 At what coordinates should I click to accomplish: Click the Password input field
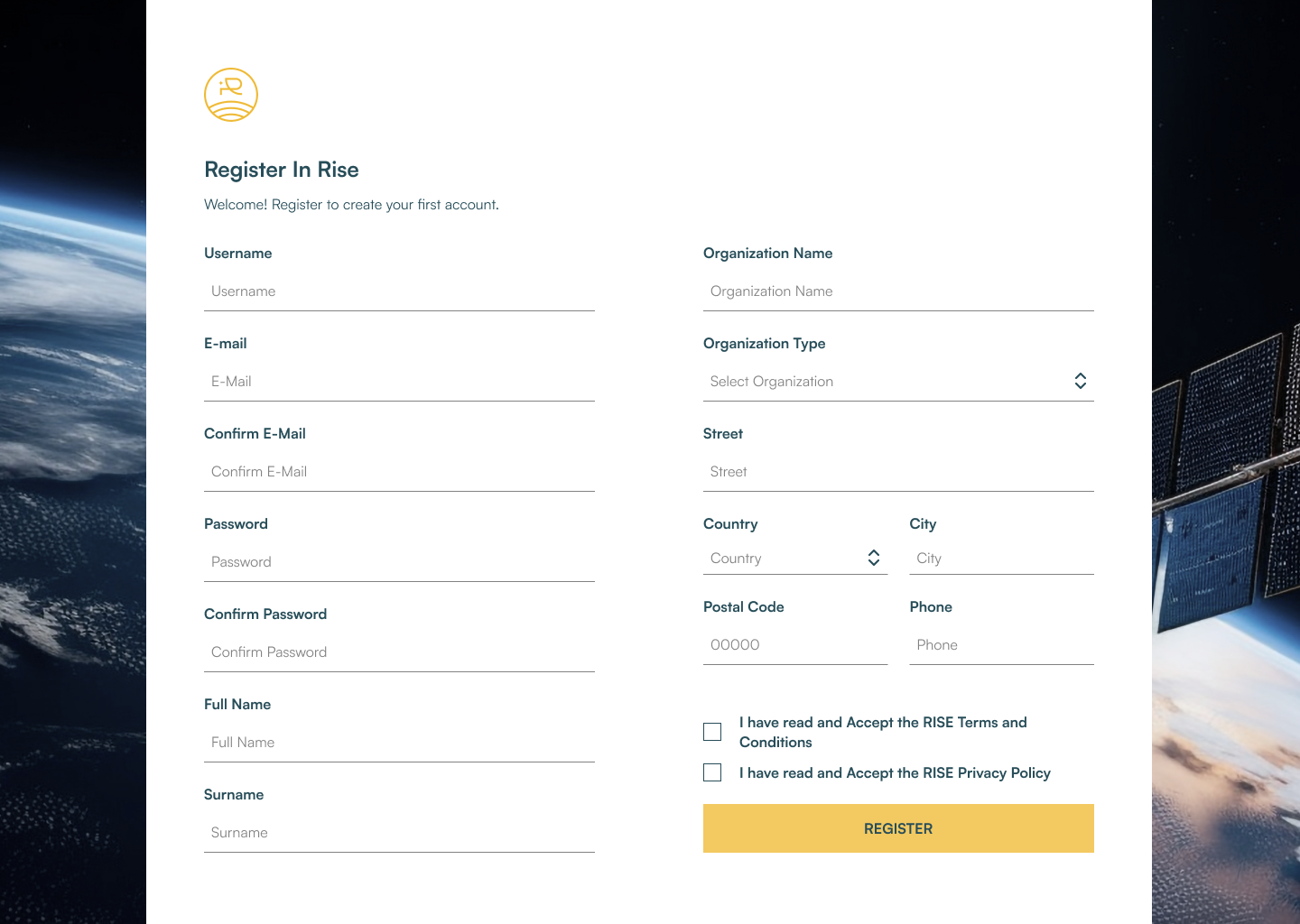[x=399, y=562]
